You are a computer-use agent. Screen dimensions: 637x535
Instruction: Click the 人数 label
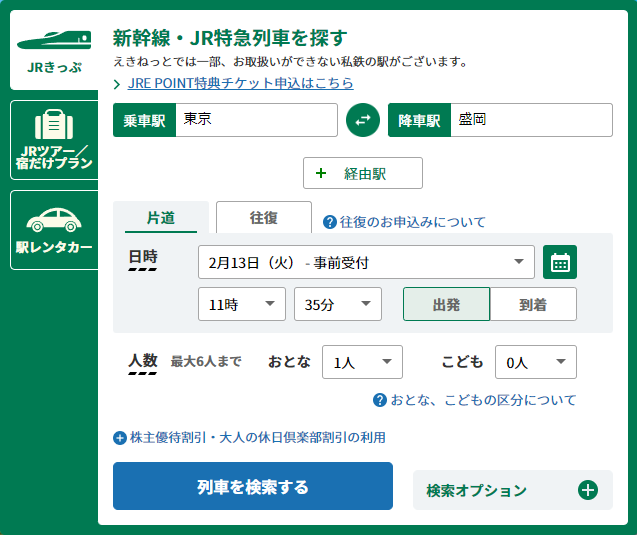(143, 361)
